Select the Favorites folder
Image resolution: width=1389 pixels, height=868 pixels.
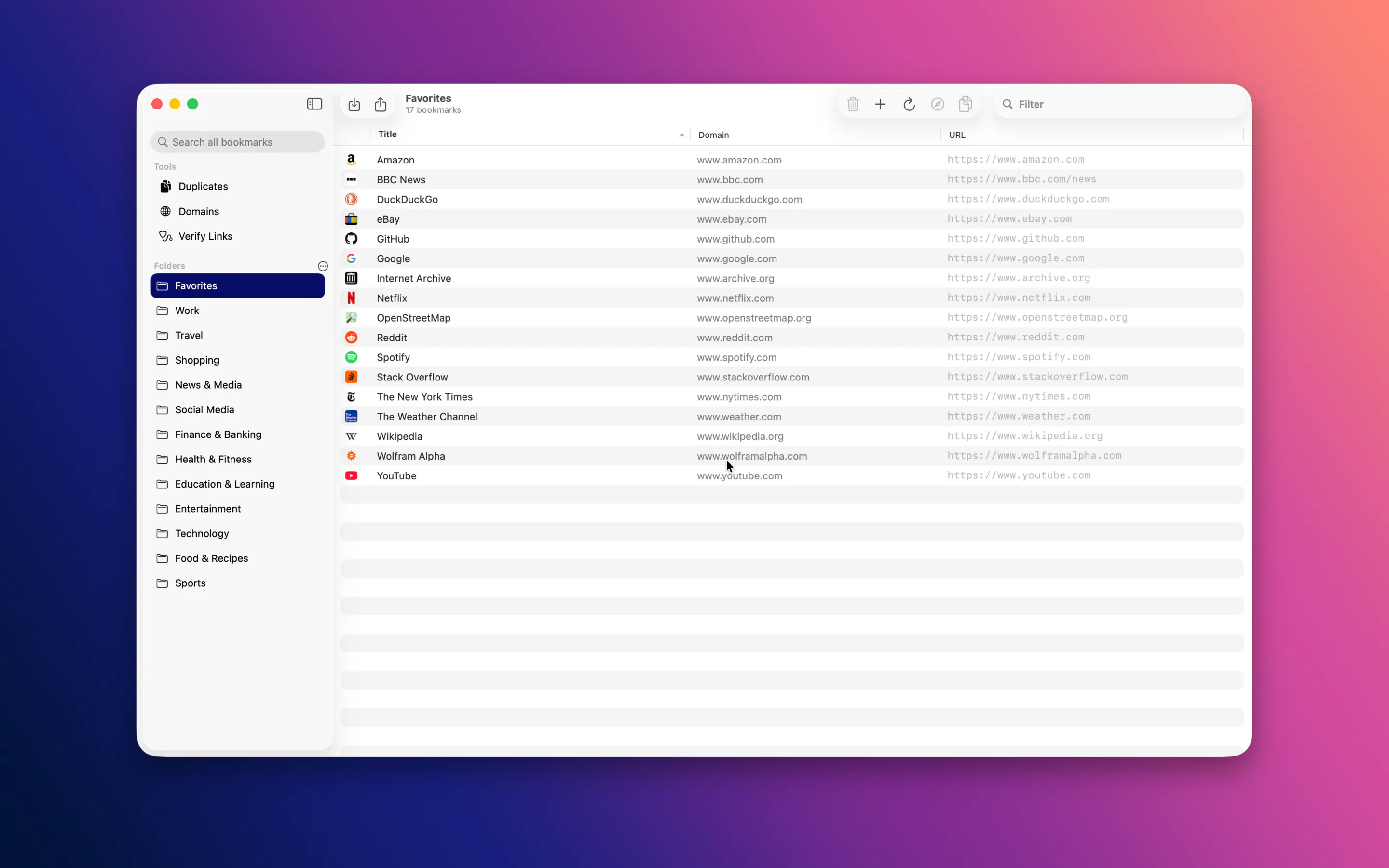point(238,286)
